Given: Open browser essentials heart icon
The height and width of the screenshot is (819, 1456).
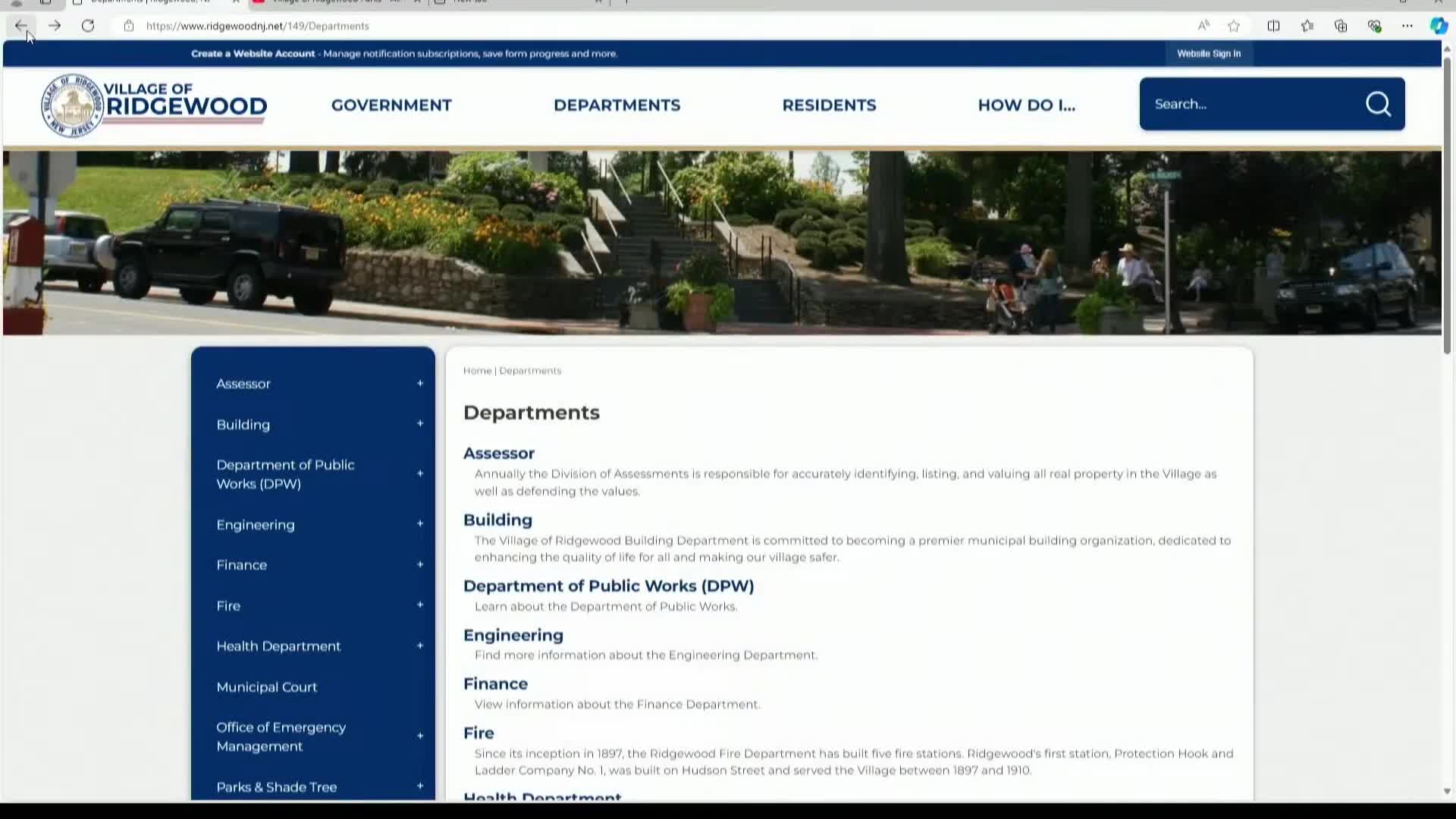Looking at the screenshot, I should (x=1374, y=26).
